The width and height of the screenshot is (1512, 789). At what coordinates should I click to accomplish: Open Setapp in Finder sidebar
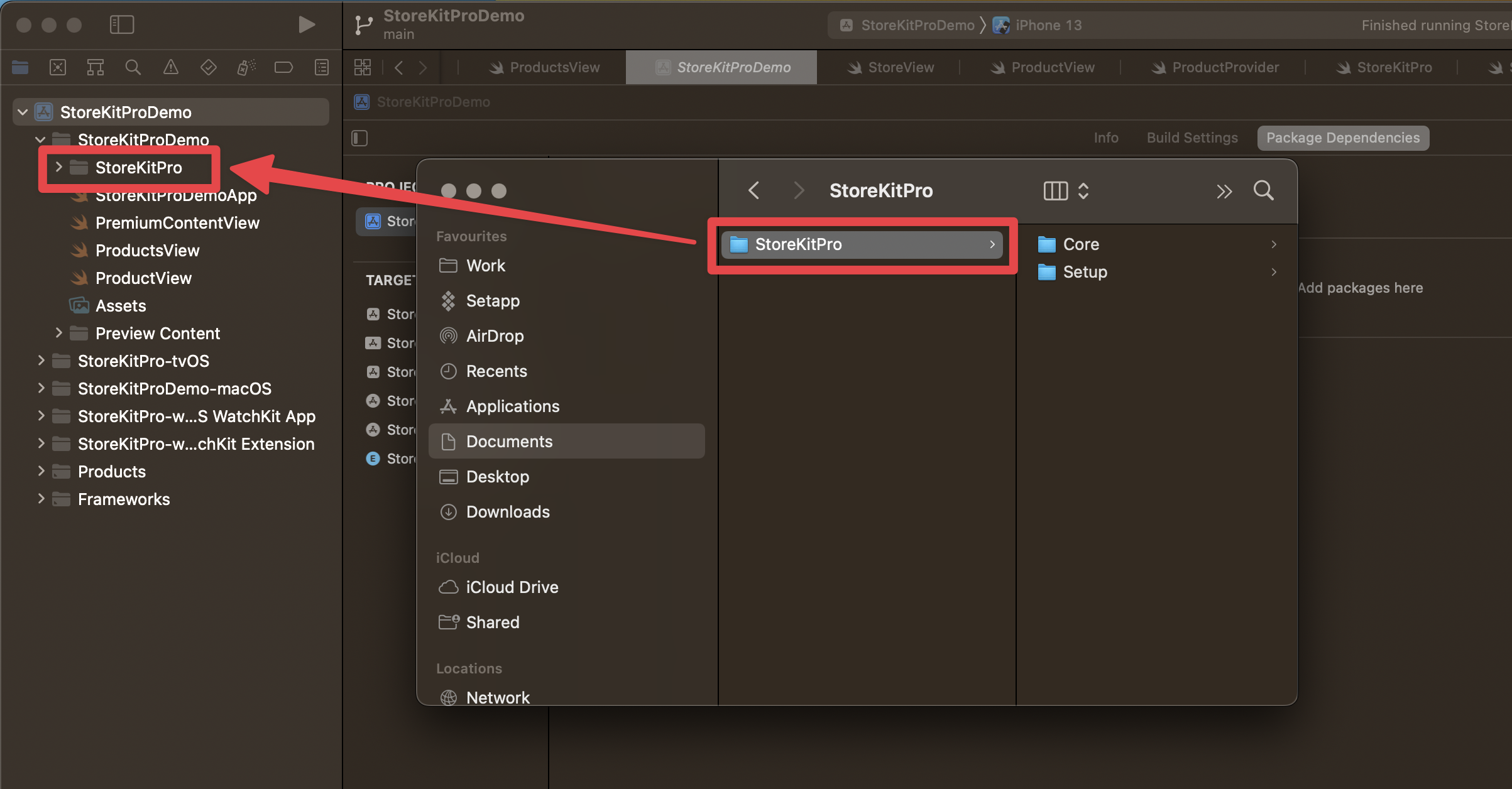pos(566,301)
